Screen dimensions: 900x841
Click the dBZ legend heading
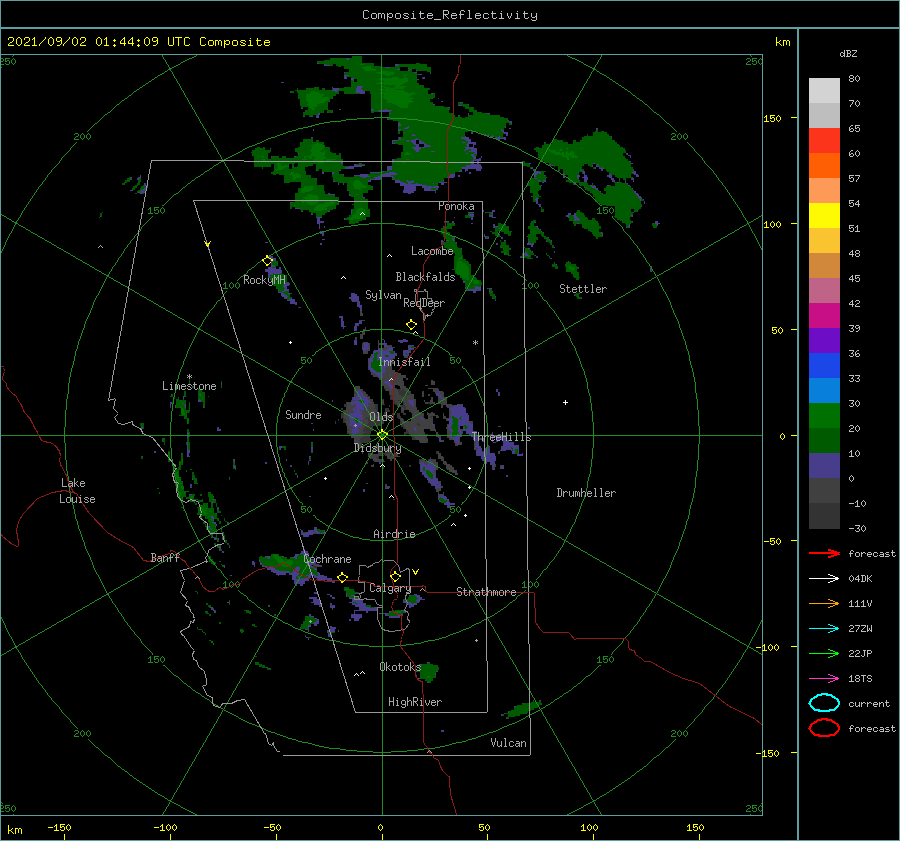(x=848, y=53)
